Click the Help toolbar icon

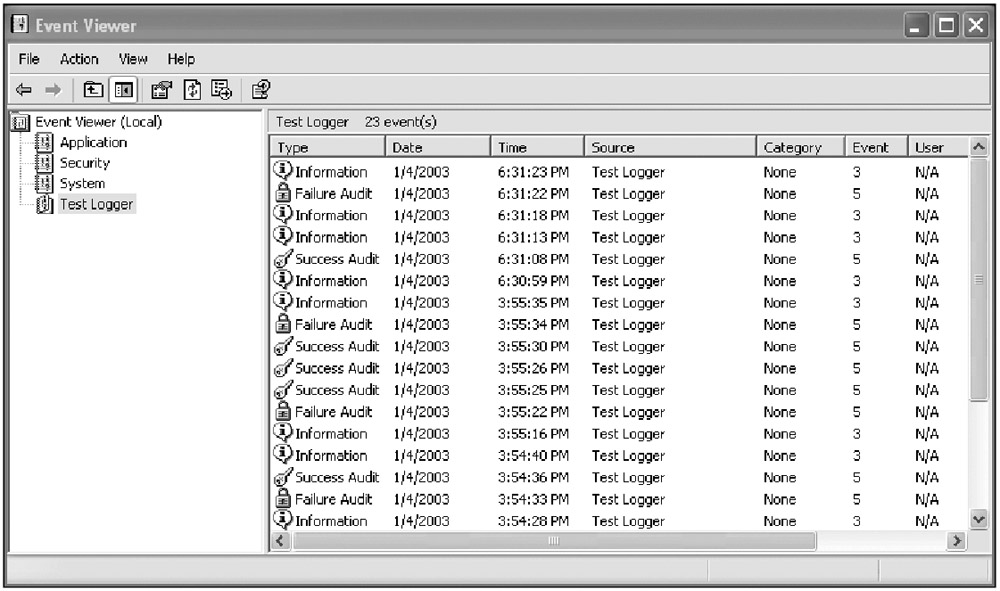260,90
